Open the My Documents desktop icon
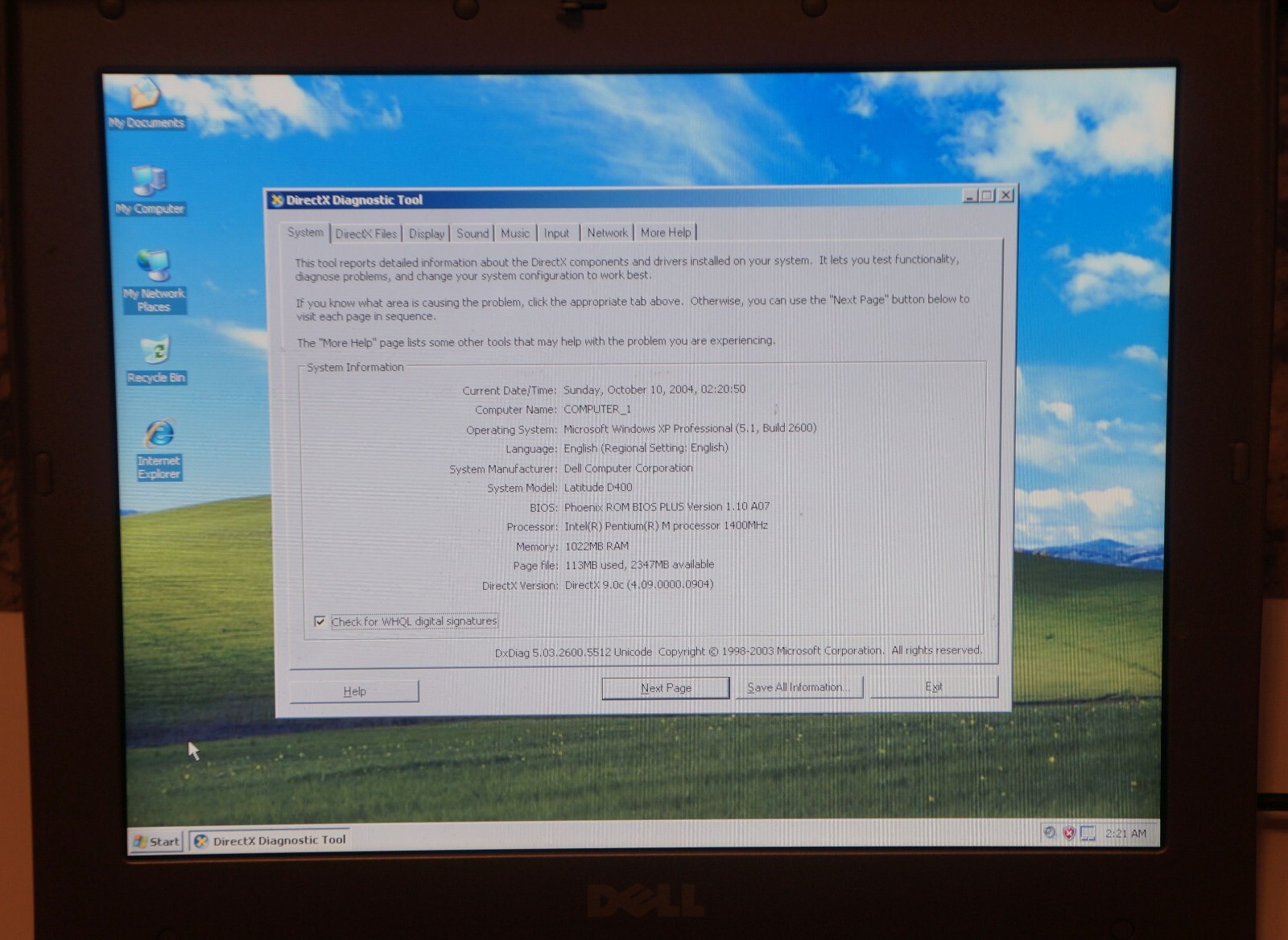 tap(147, 103)
